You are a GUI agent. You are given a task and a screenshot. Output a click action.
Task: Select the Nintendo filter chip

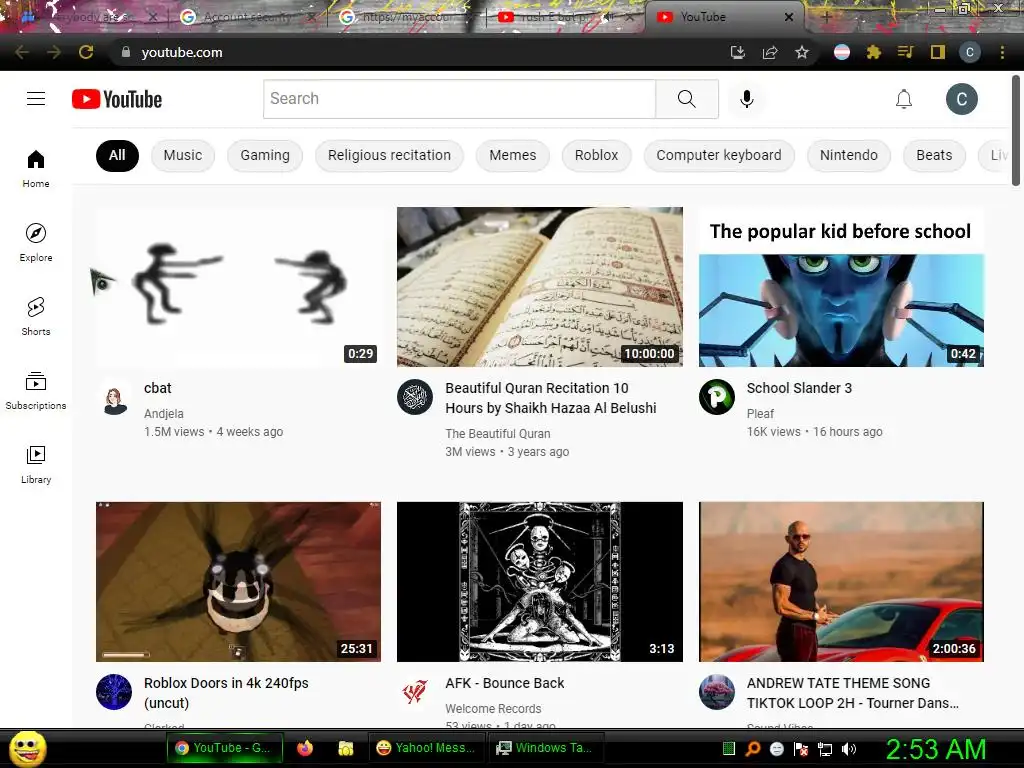coord(848,155)
